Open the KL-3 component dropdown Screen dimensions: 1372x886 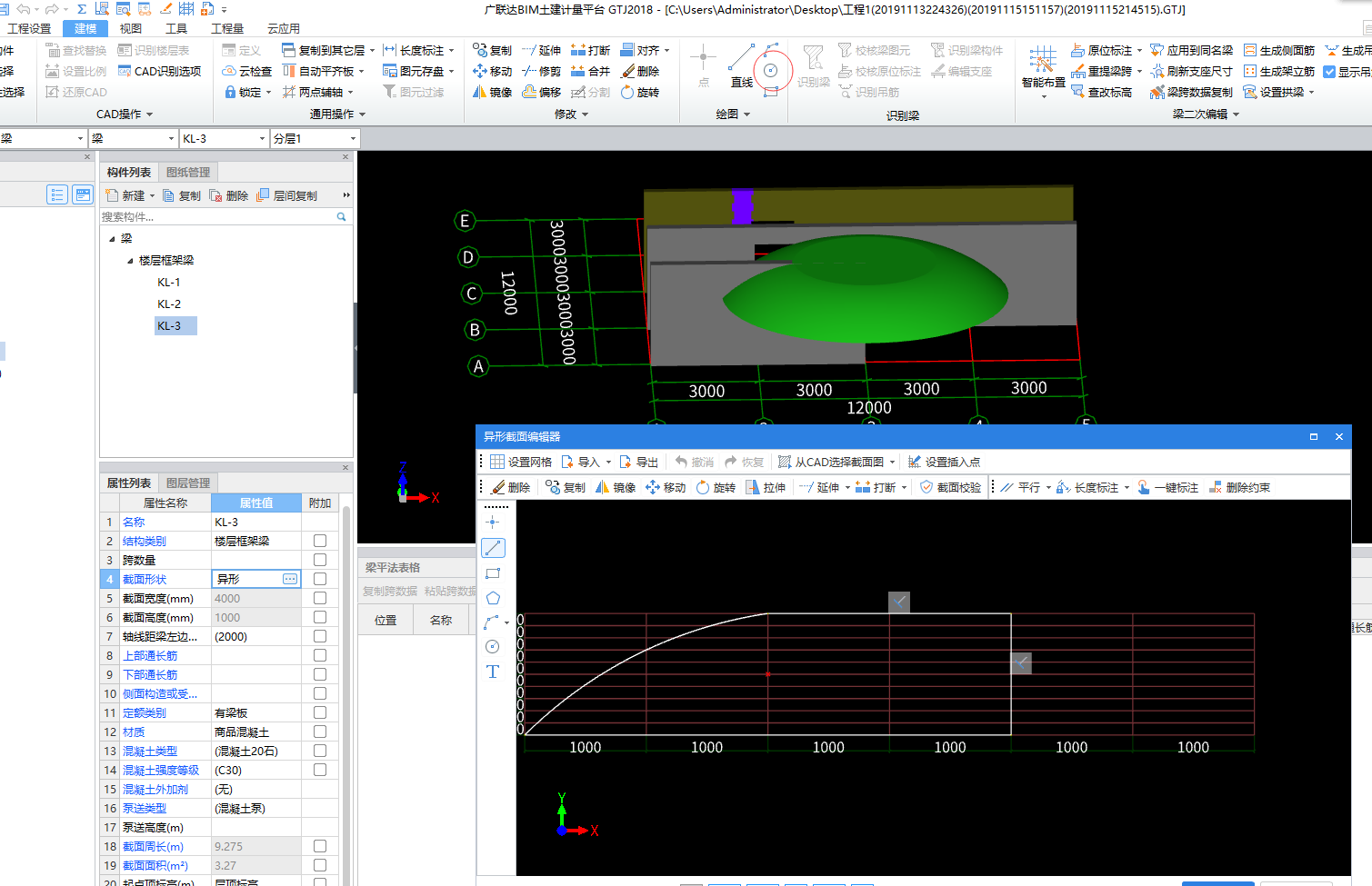point(262,139)
